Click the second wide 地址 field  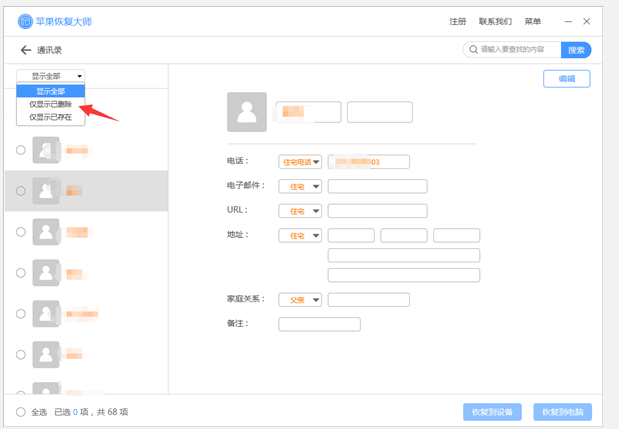(x=404, y=275)
